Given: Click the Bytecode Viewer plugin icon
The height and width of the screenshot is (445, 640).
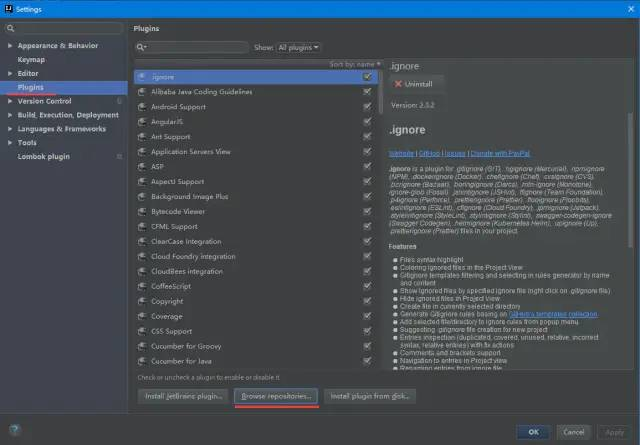Looking at the screenshot, I should pos(142,211).
